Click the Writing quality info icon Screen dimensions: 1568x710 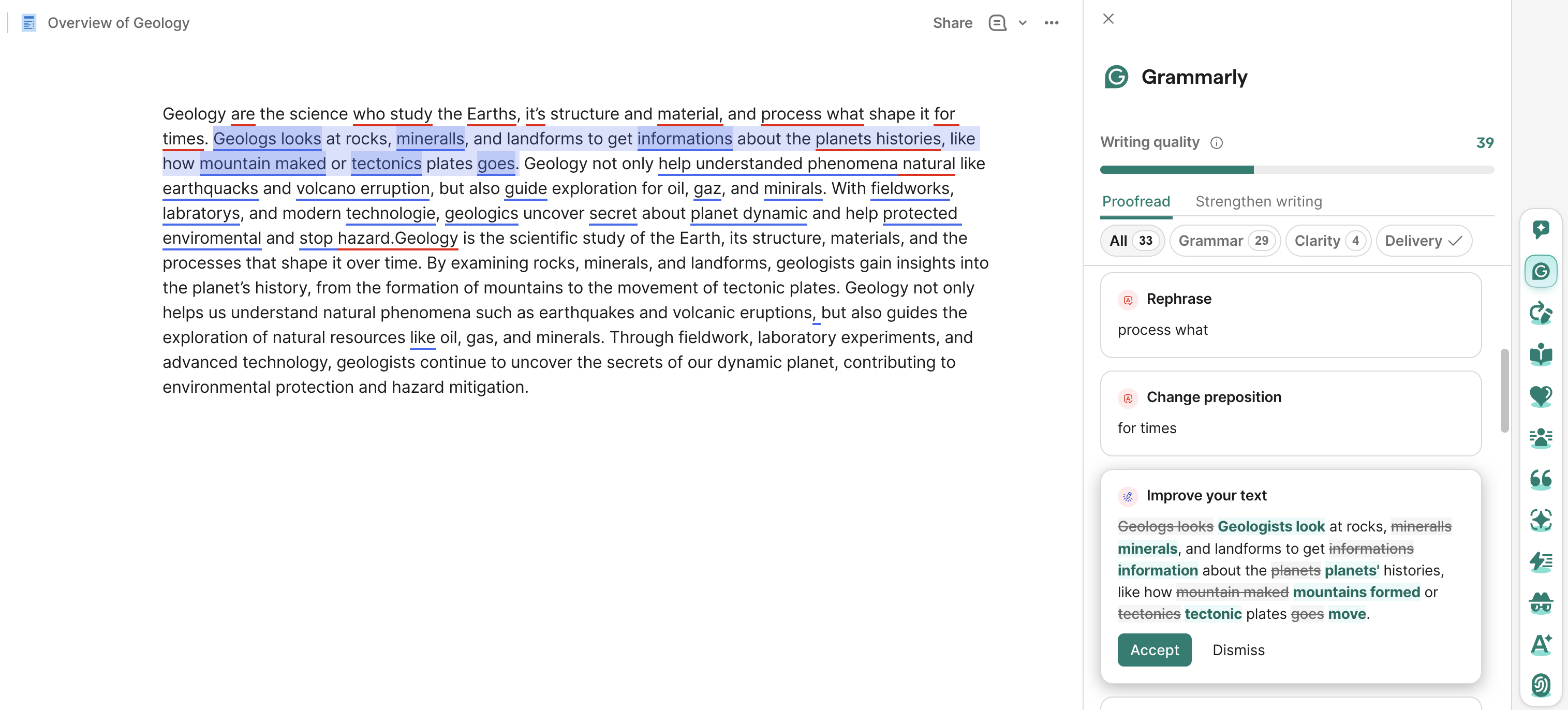[1216, 142]
